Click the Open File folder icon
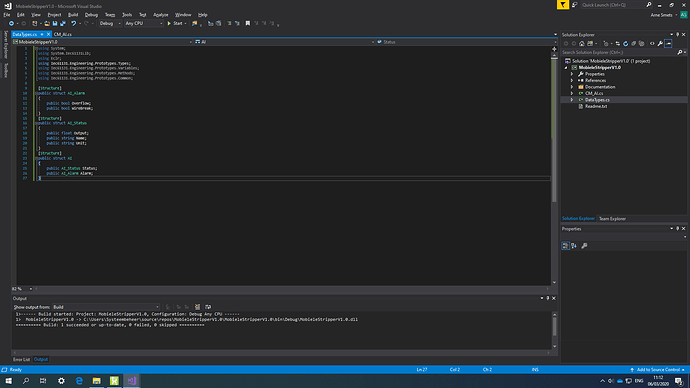Viewport: 690px width, 388px height. [x=47, y=23]
